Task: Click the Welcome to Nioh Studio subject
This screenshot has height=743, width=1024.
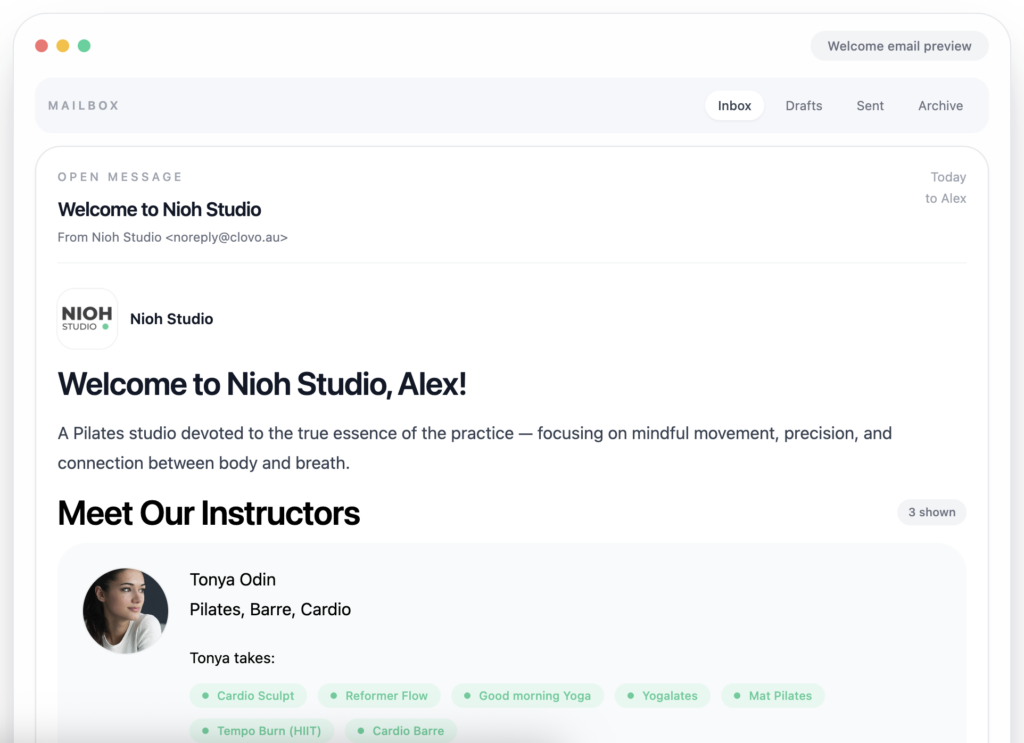Action: click(159, 209)
